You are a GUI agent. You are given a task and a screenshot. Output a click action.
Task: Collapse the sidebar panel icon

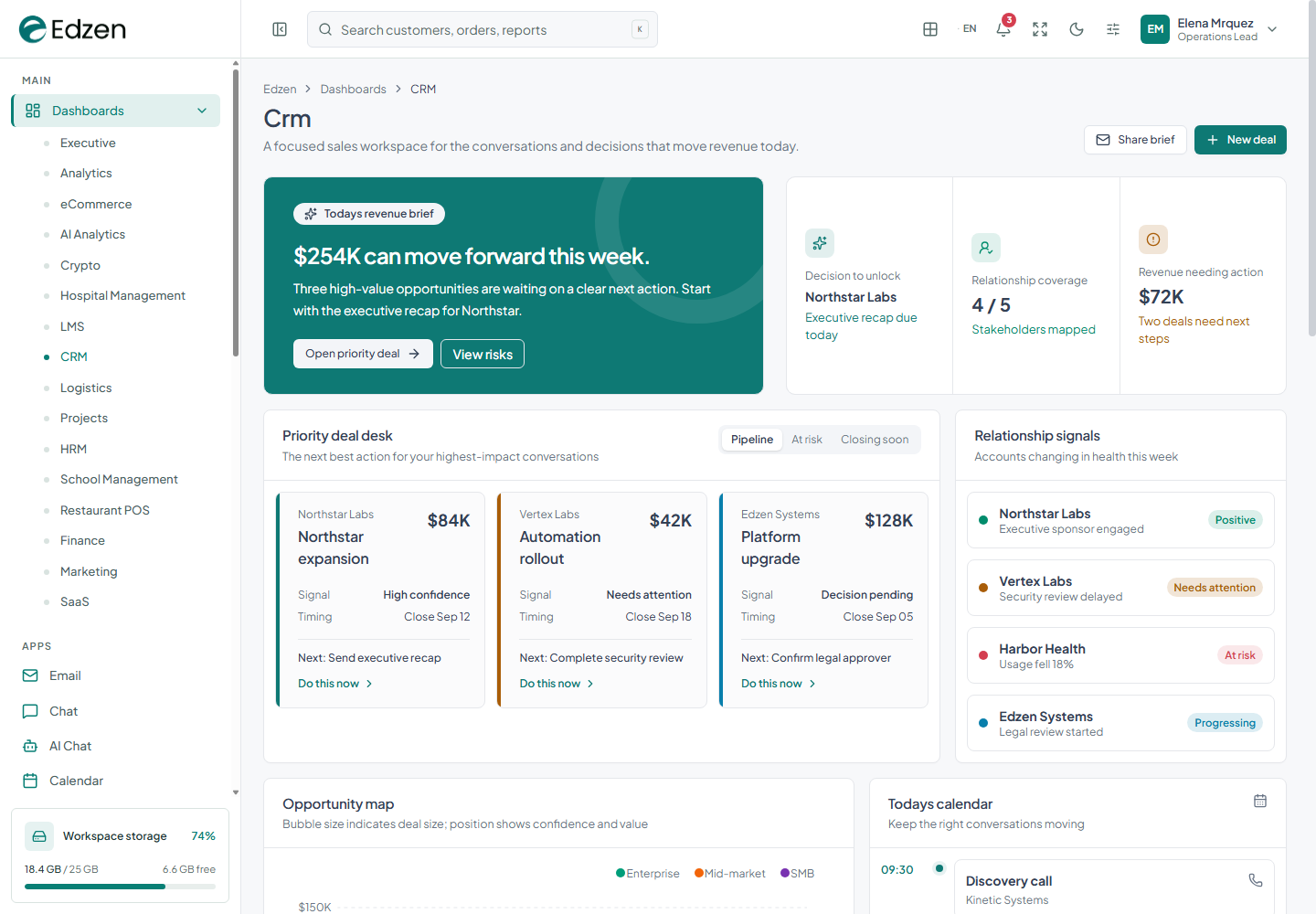coord(280,29)
